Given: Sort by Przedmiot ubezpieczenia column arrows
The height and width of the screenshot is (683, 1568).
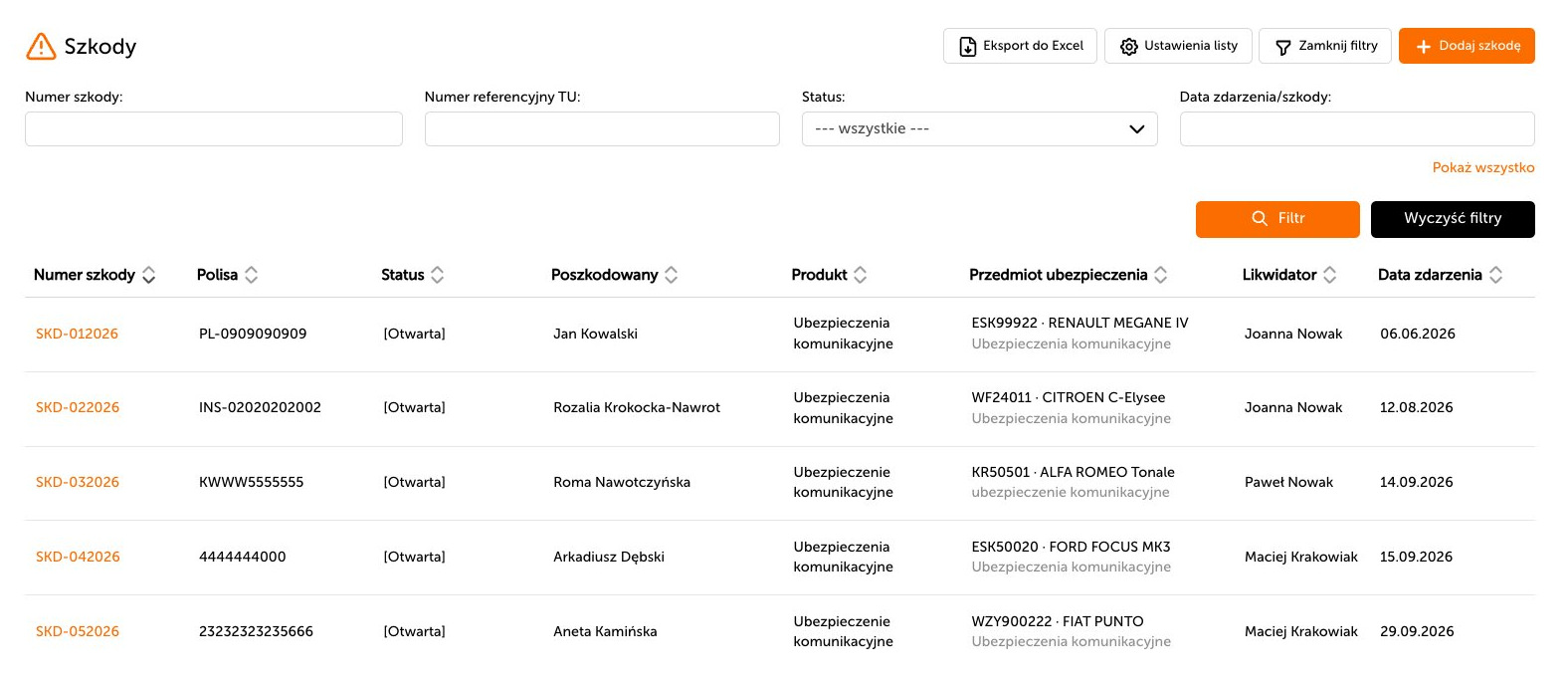Looking at the screenshot, I should [x=1161, y=275].
